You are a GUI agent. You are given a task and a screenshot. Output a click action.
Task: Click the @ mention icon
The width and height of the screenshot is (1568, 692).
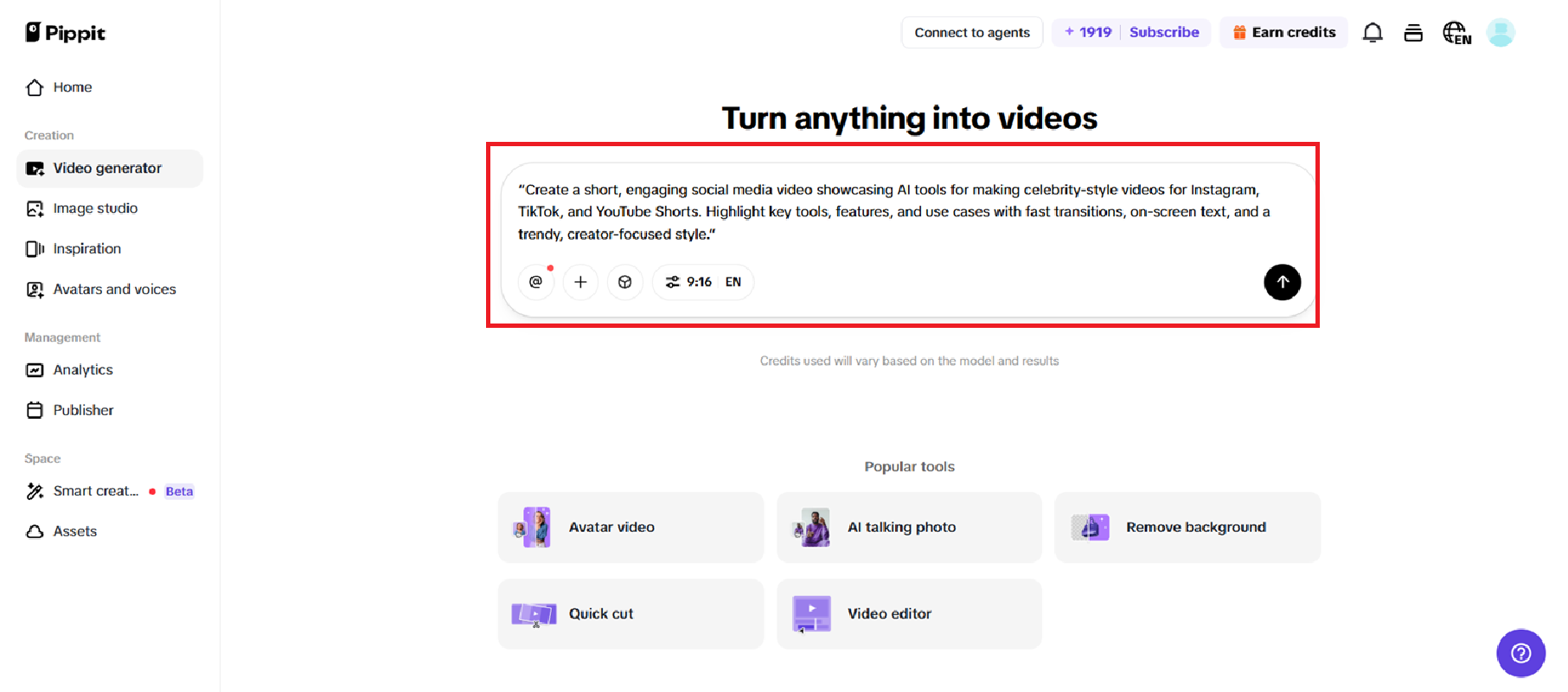[x=536, y=282]
